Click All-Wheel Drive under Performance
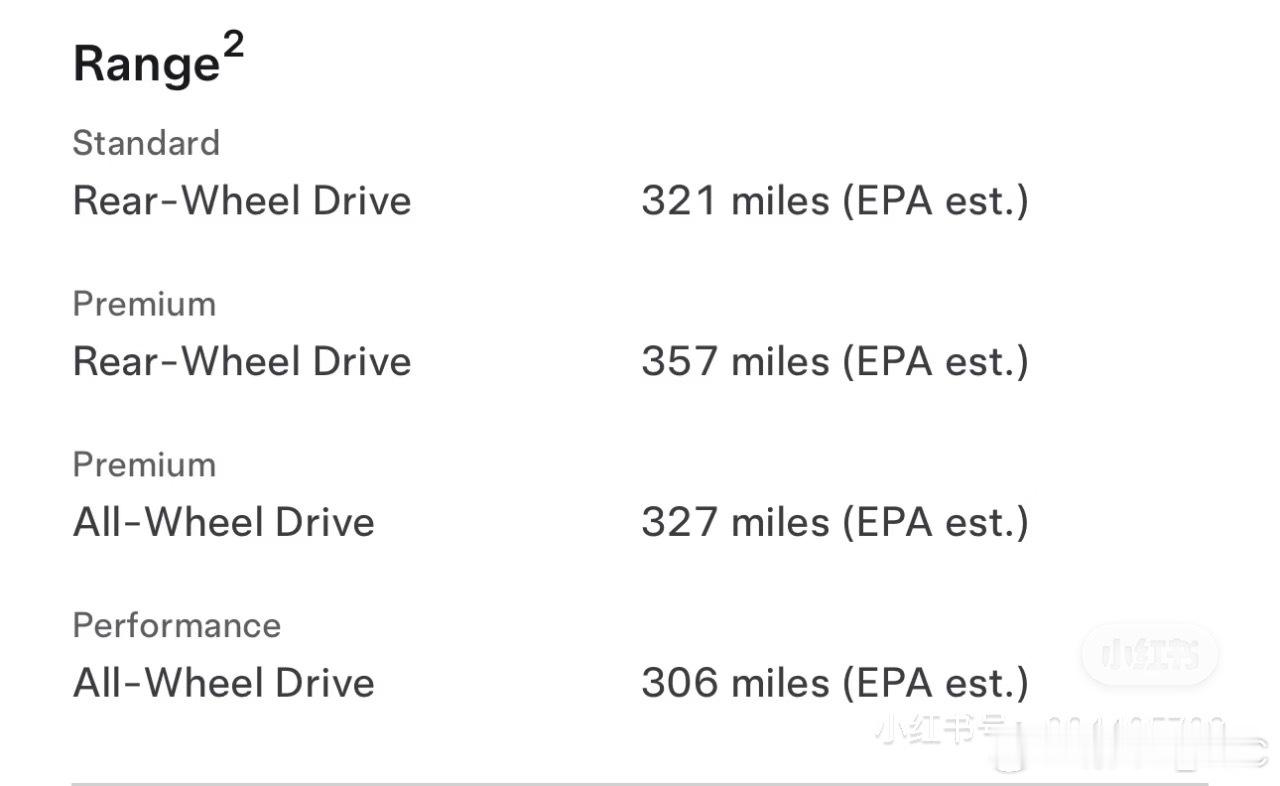 click(x=224, y=684)
